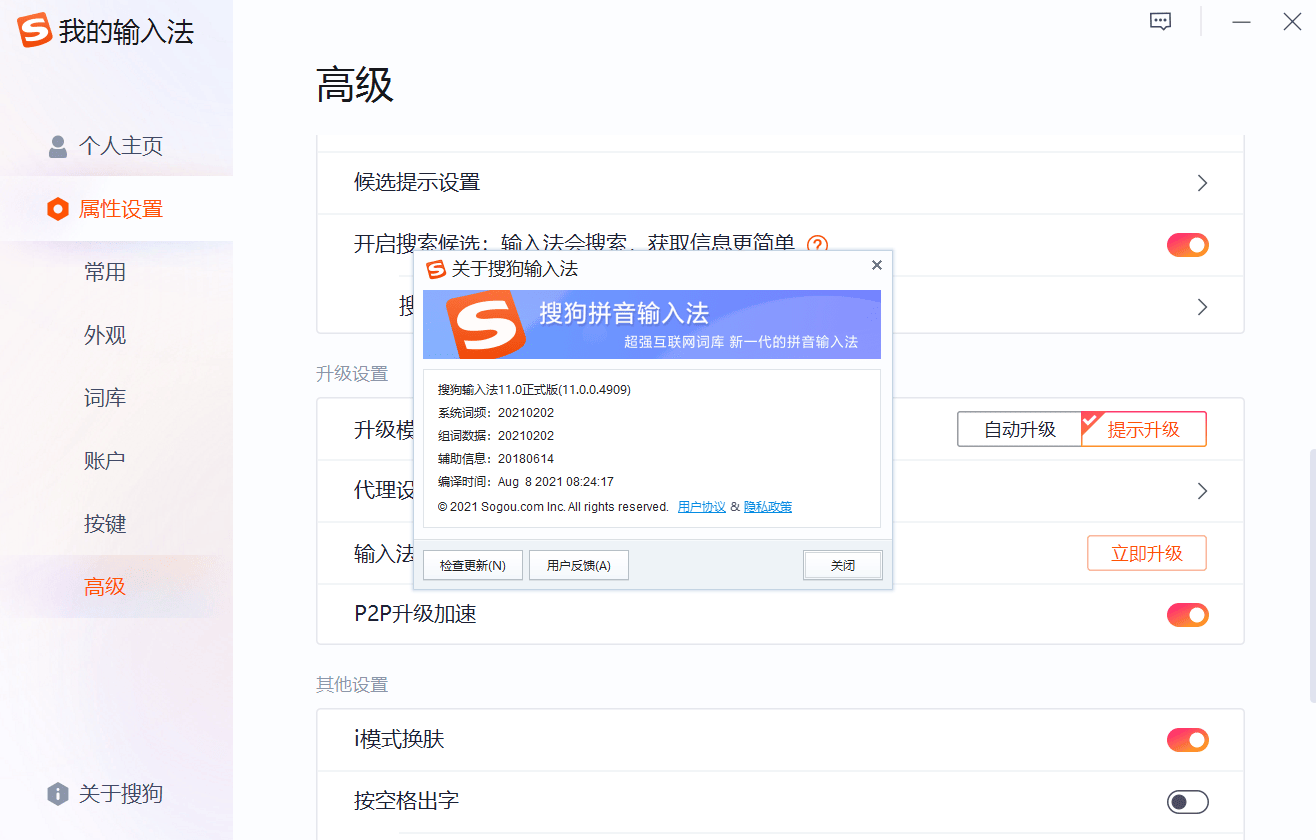Click the 检查更新(N) button
Viewport: 1316px width, 840px height.
(473, 565)
